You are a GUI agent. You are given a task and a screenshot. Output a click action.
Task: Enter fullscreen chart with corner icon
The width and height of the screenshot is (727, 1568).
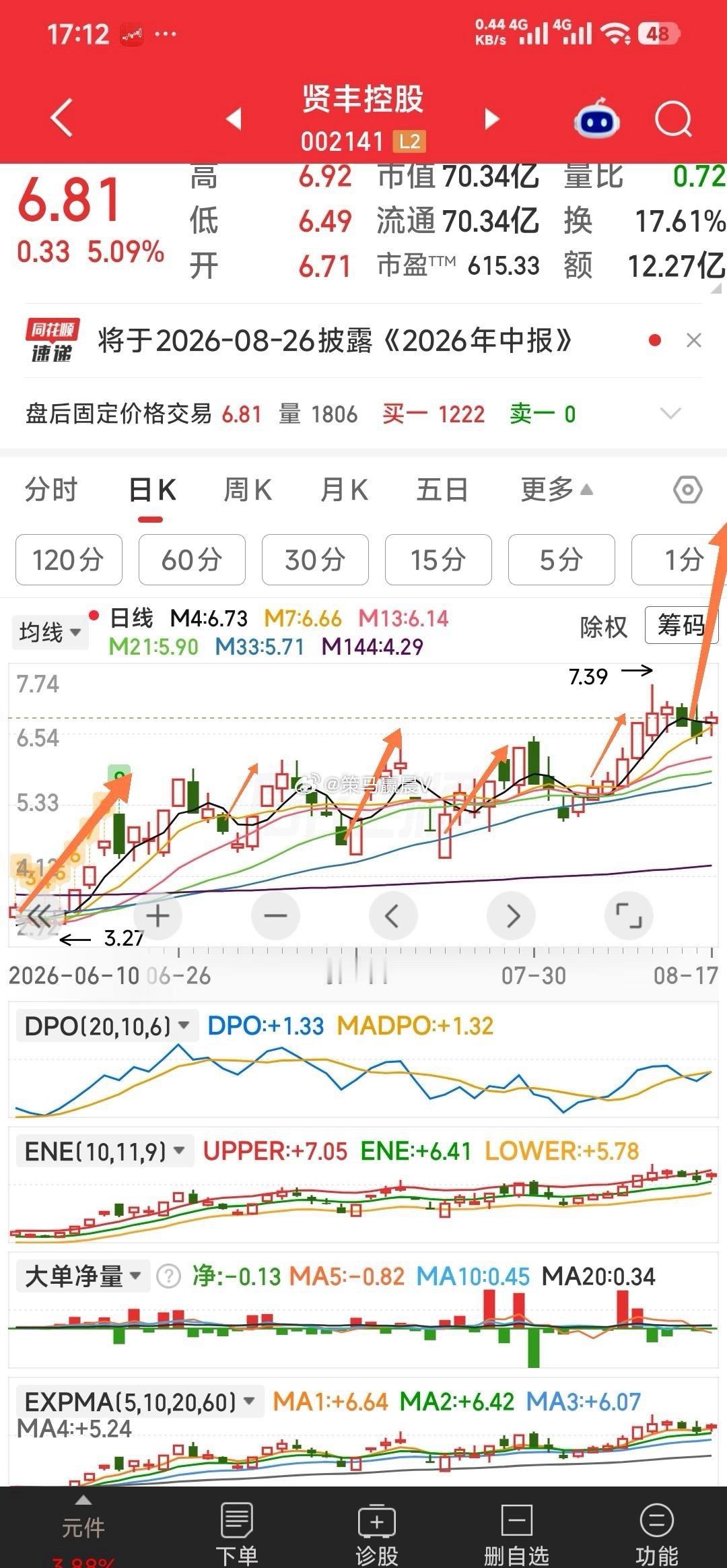[629, 916]
